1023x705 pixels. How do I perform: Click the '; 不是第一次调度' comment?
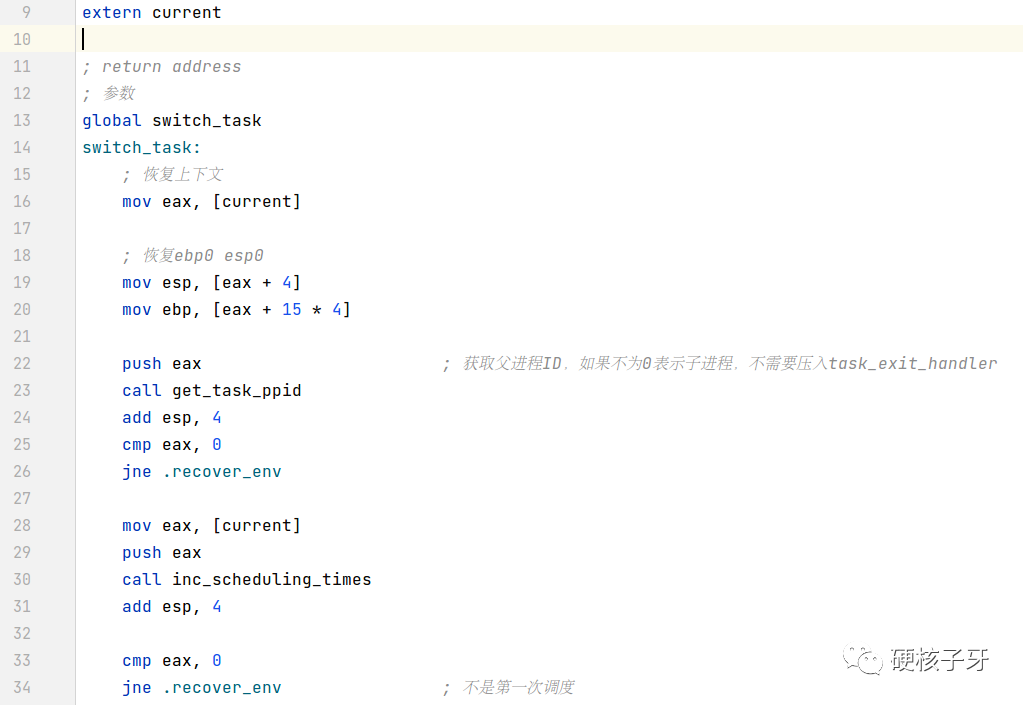click(x=508, y=687)
